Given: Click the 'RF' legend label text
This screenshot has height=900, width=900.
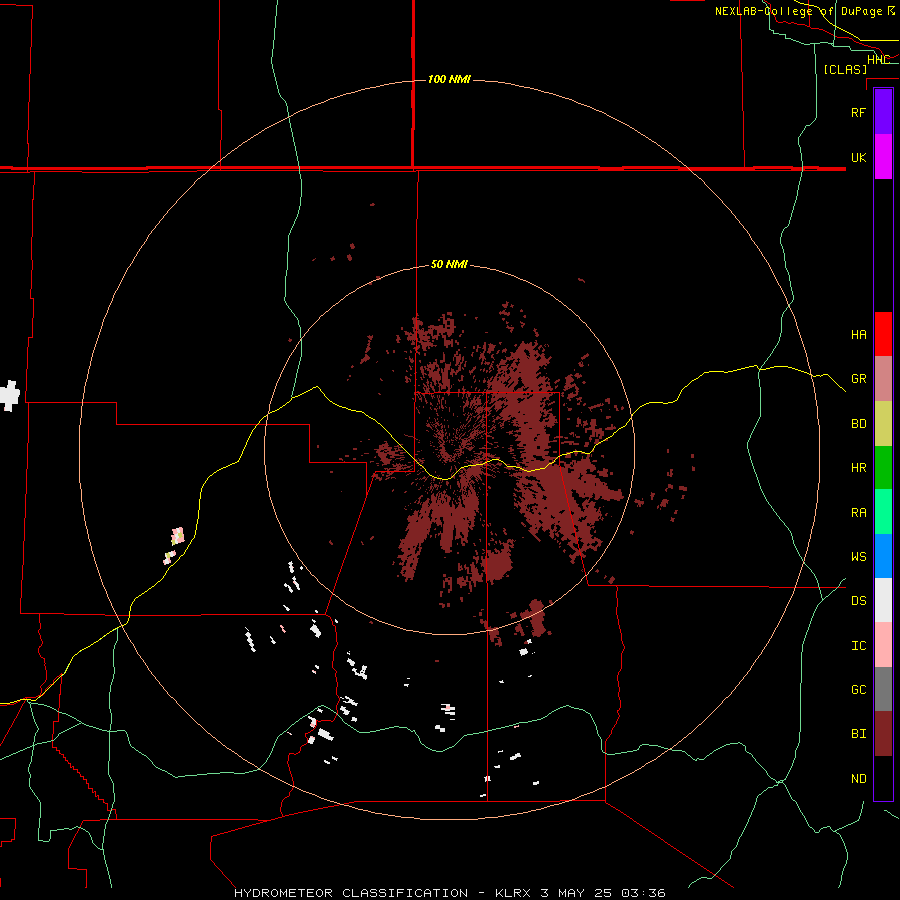Looking at the screenshot, I should point(858,112).
